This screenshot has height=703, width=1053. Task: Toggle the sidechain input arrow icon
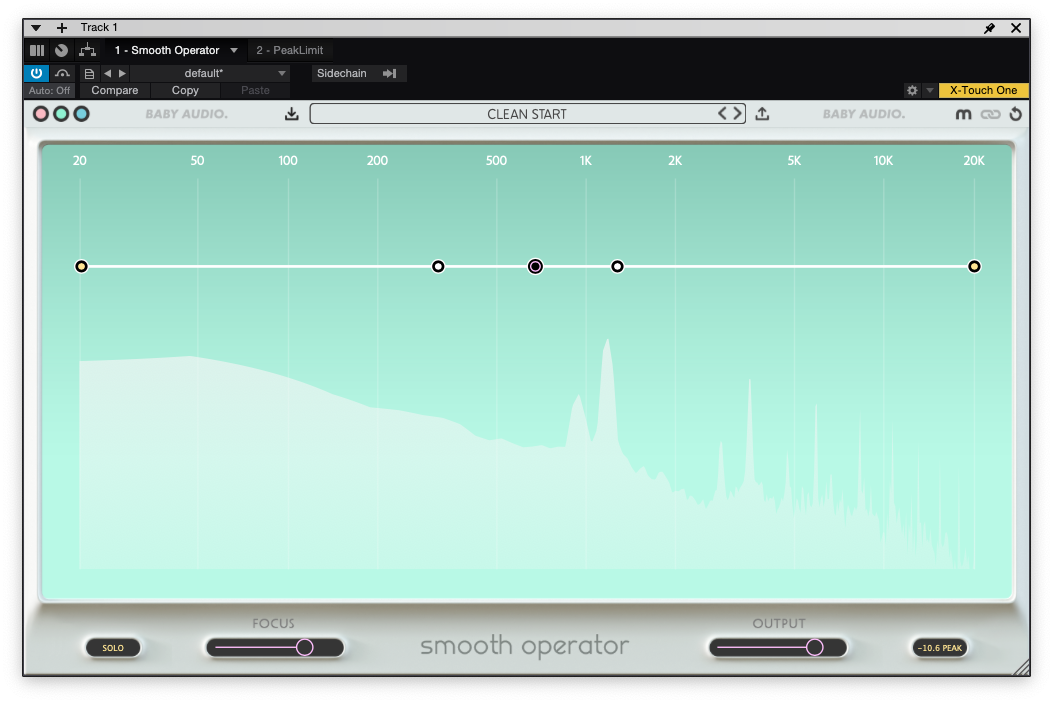(390, 73)
